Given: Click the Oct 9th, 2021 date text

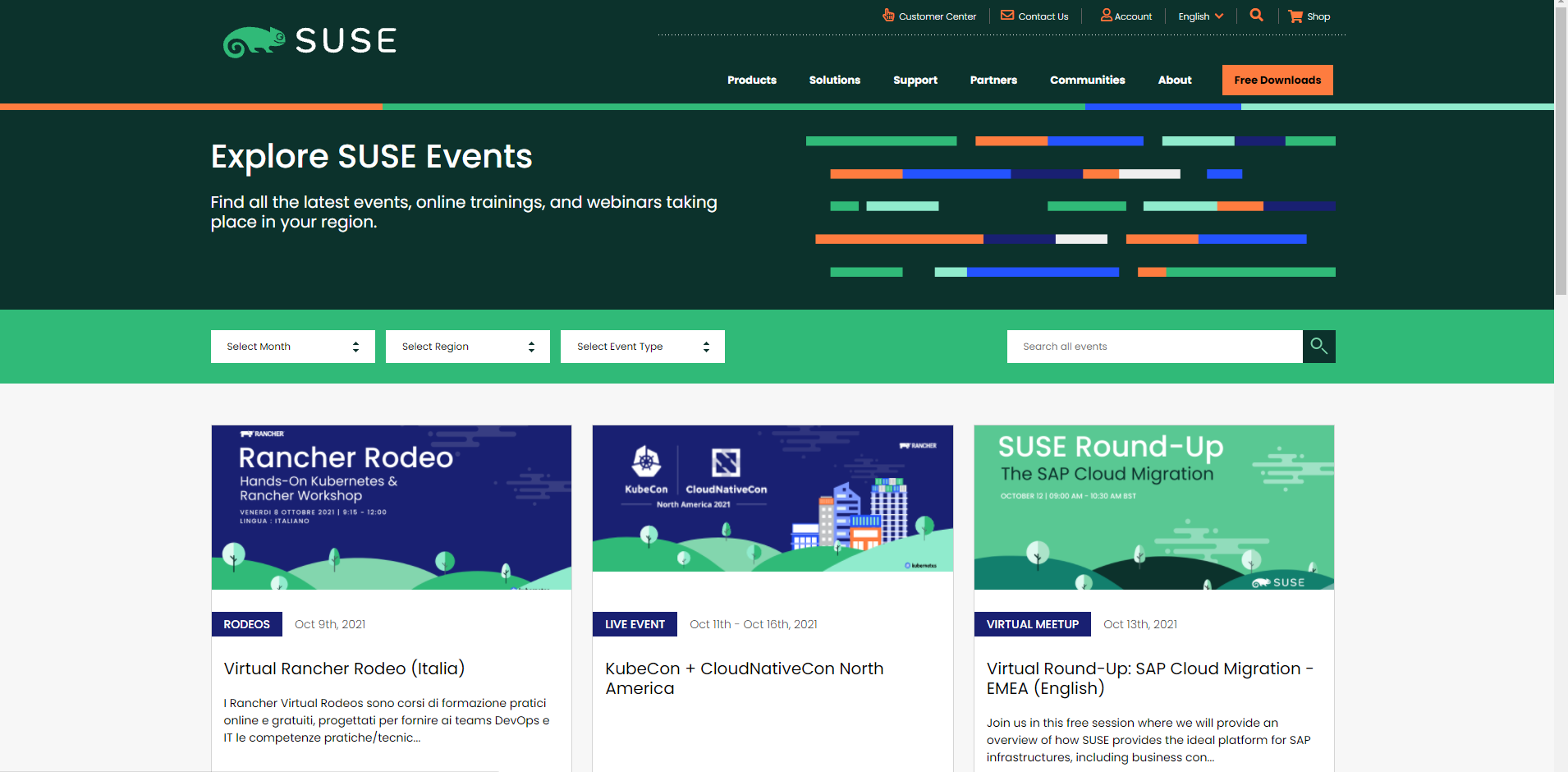Looking at the screenshot, I should pyautogui.click(x=330, y=624).
